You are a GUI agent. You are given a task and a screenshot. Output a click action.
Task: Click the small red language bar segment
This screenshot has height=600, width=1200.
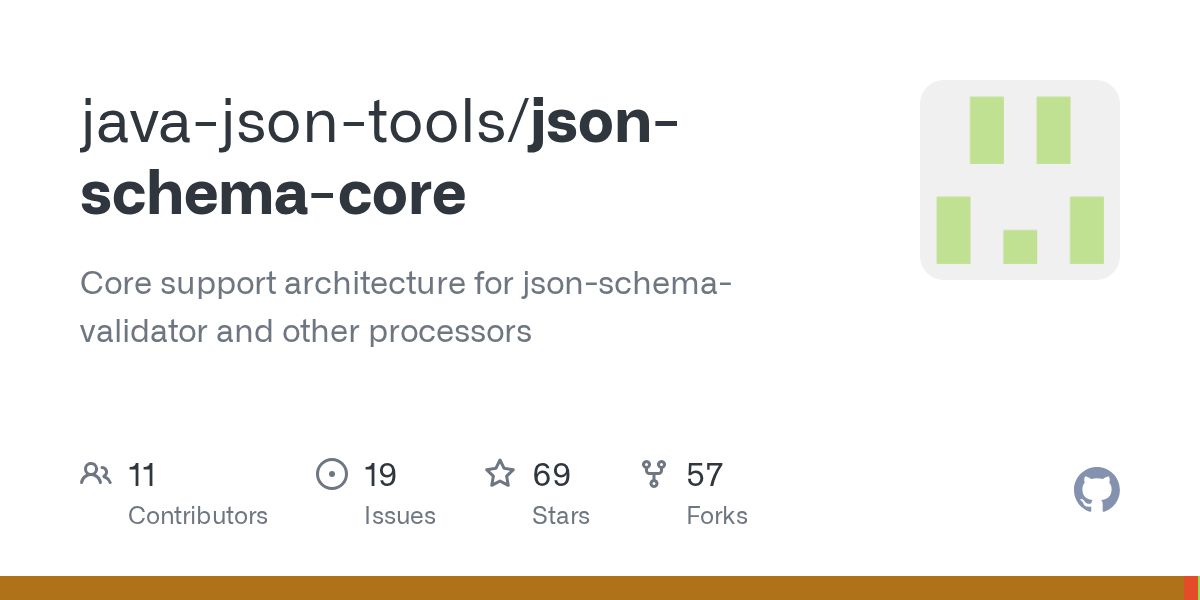pos(1192,588)
